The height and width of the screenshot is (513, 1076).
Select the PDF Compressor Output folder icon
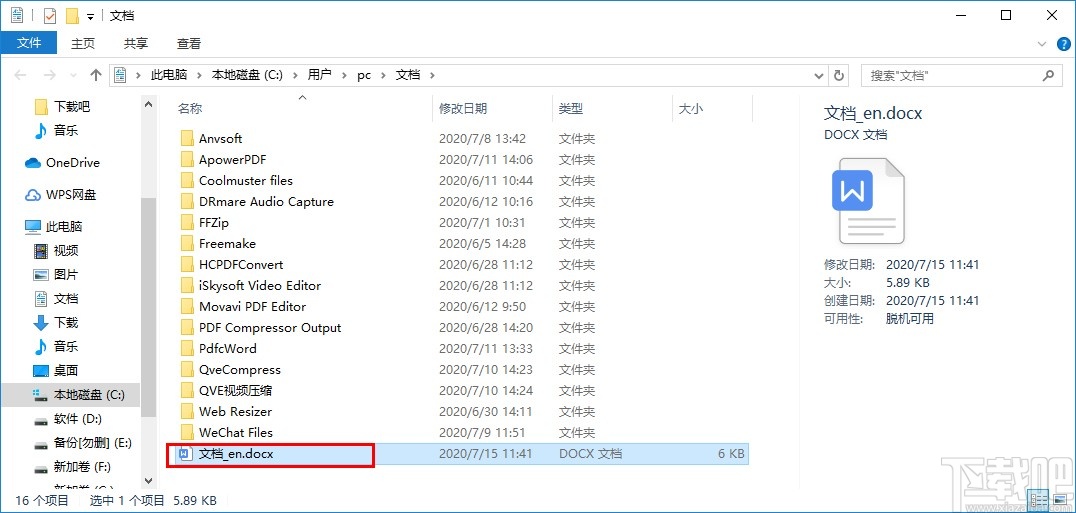187,328
